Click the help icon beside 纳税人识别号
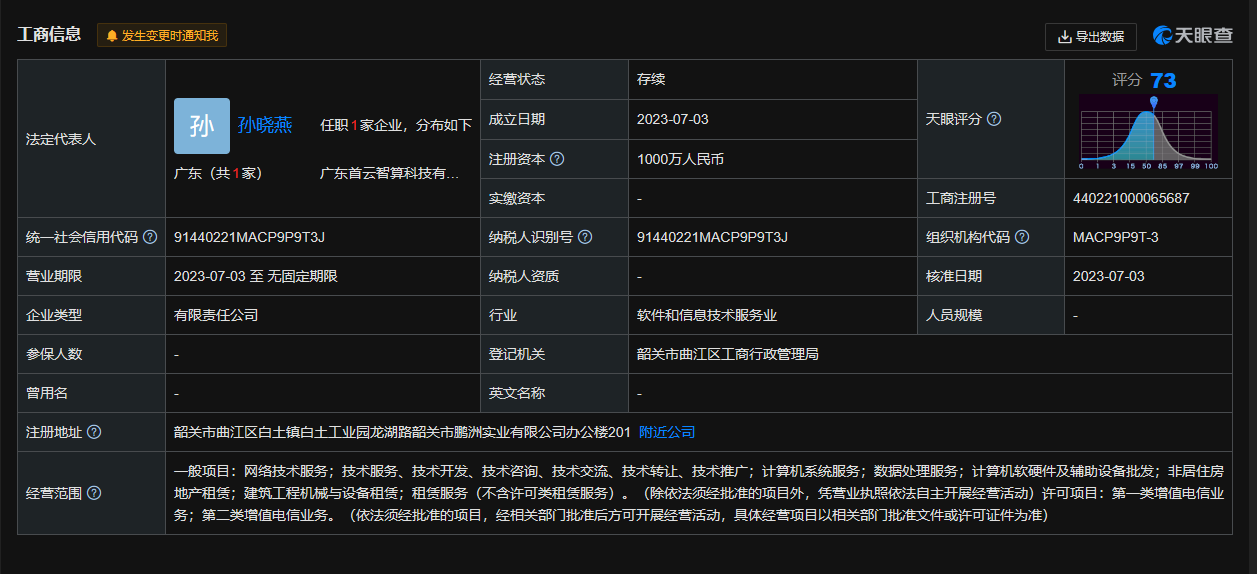Image resolution: width=1257 pixels, height=574 pixels. click(586, 237)
